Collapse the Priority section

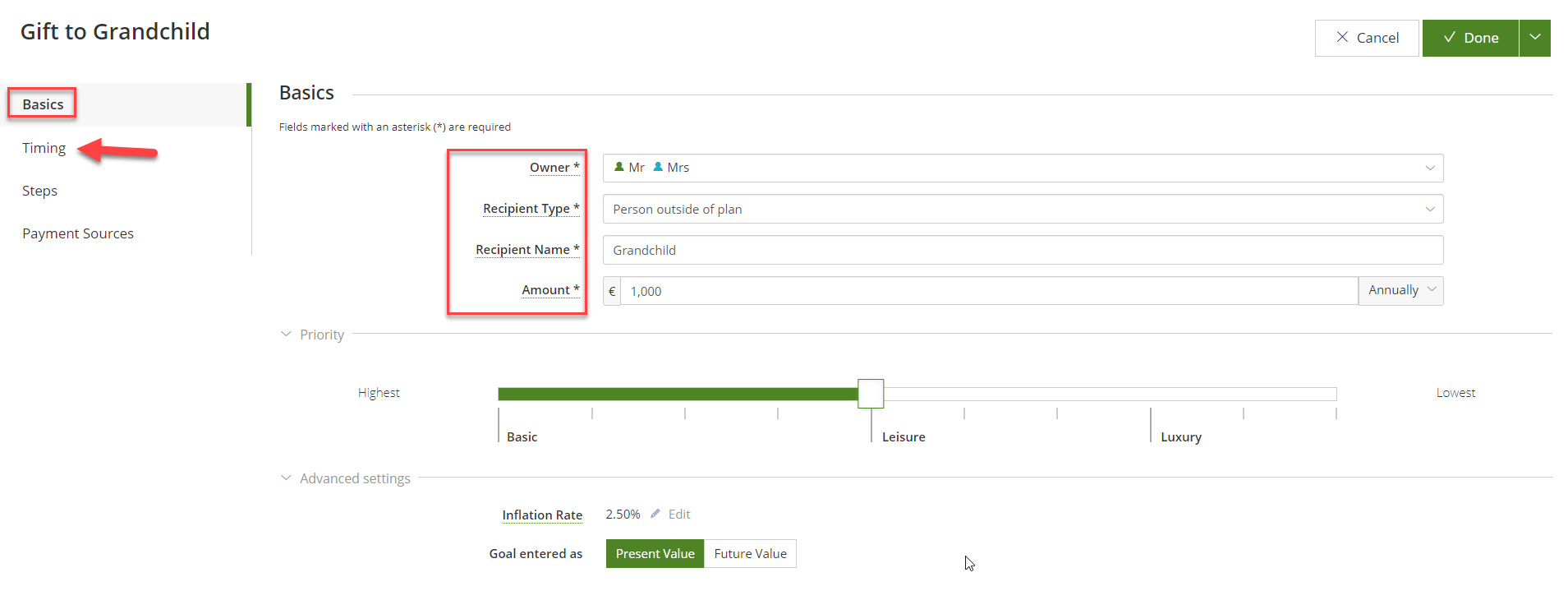click(286, 335)
